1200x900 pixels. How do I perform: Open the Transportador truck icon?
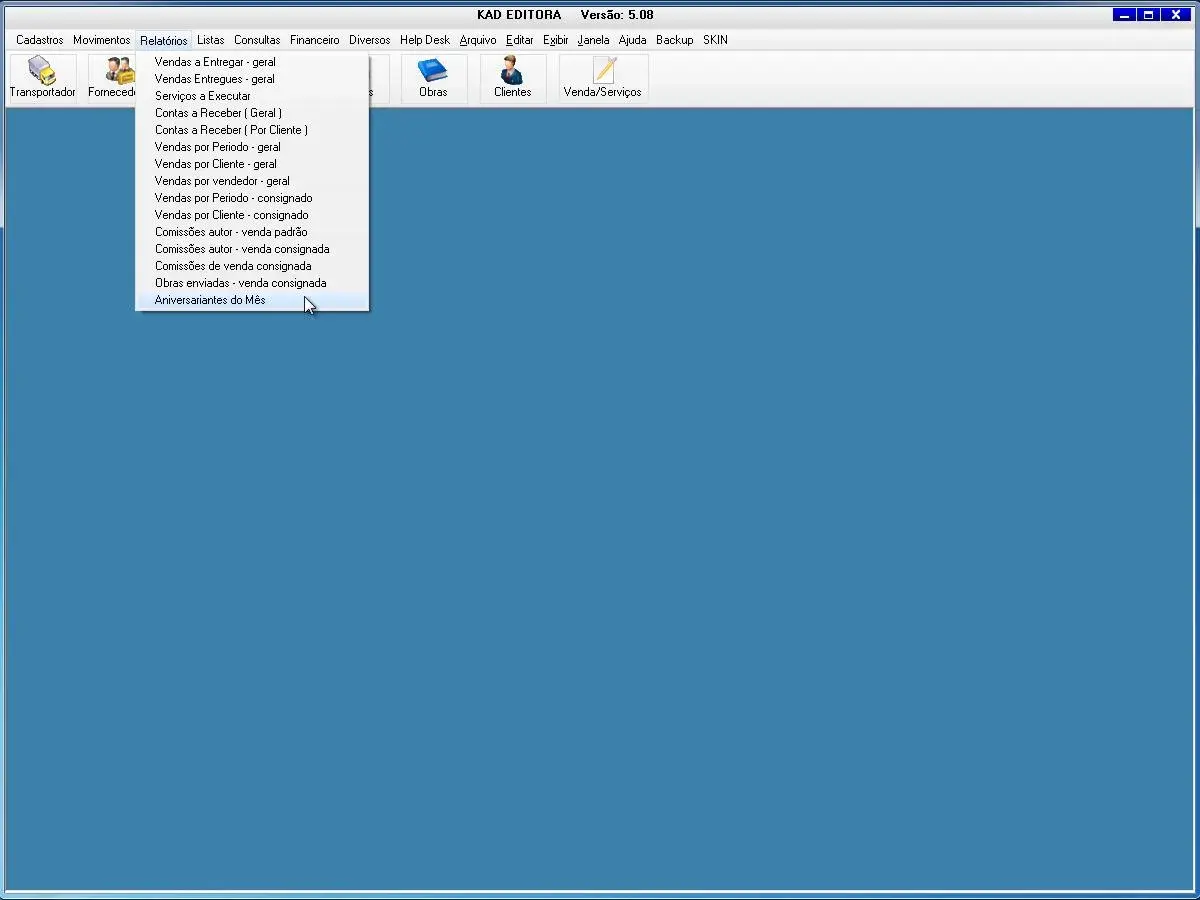(x=42, y=72)
